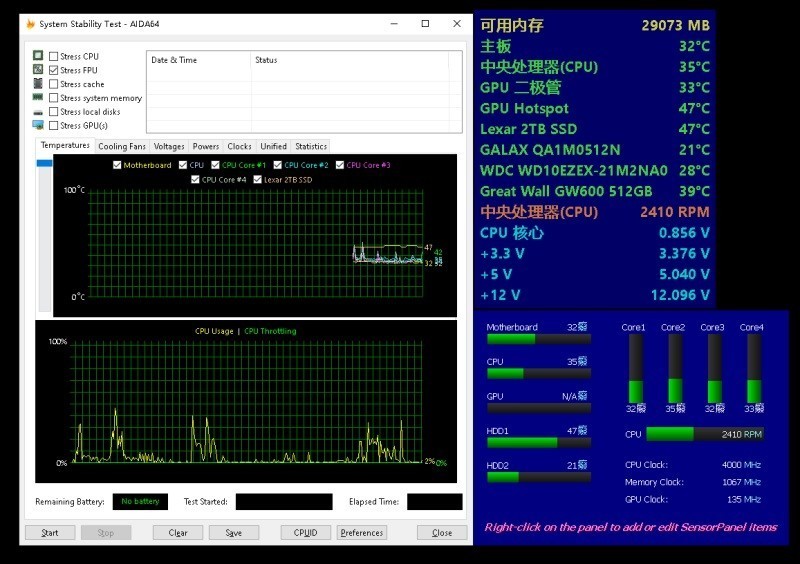Uncheck the Lexar 2TB SSD graph checkbox
Screen dimensions: 800x564
257,180
